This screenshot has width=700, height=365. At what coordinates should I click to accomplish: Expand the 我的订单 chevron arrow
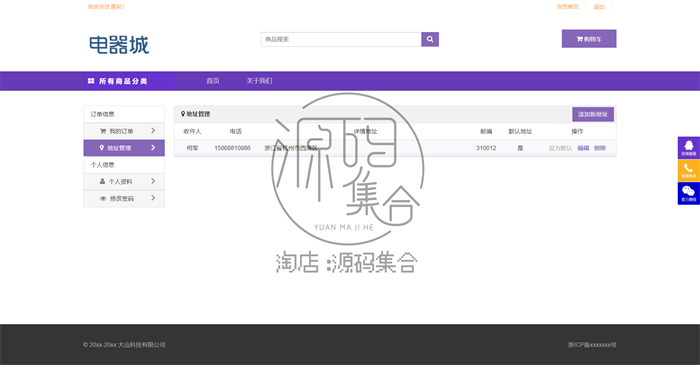point(153,131)
